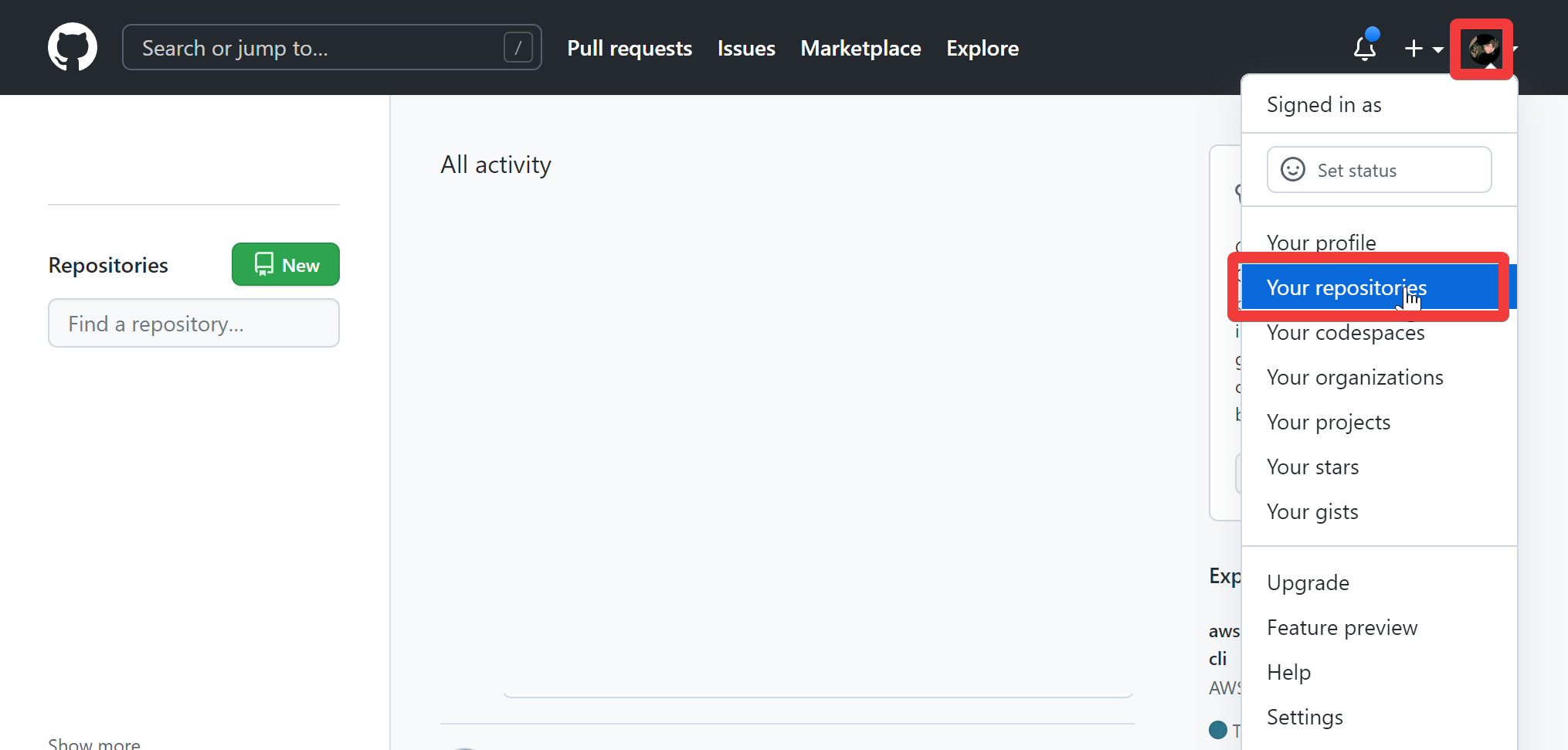Click Settings in the user menu

(1305, 718)
